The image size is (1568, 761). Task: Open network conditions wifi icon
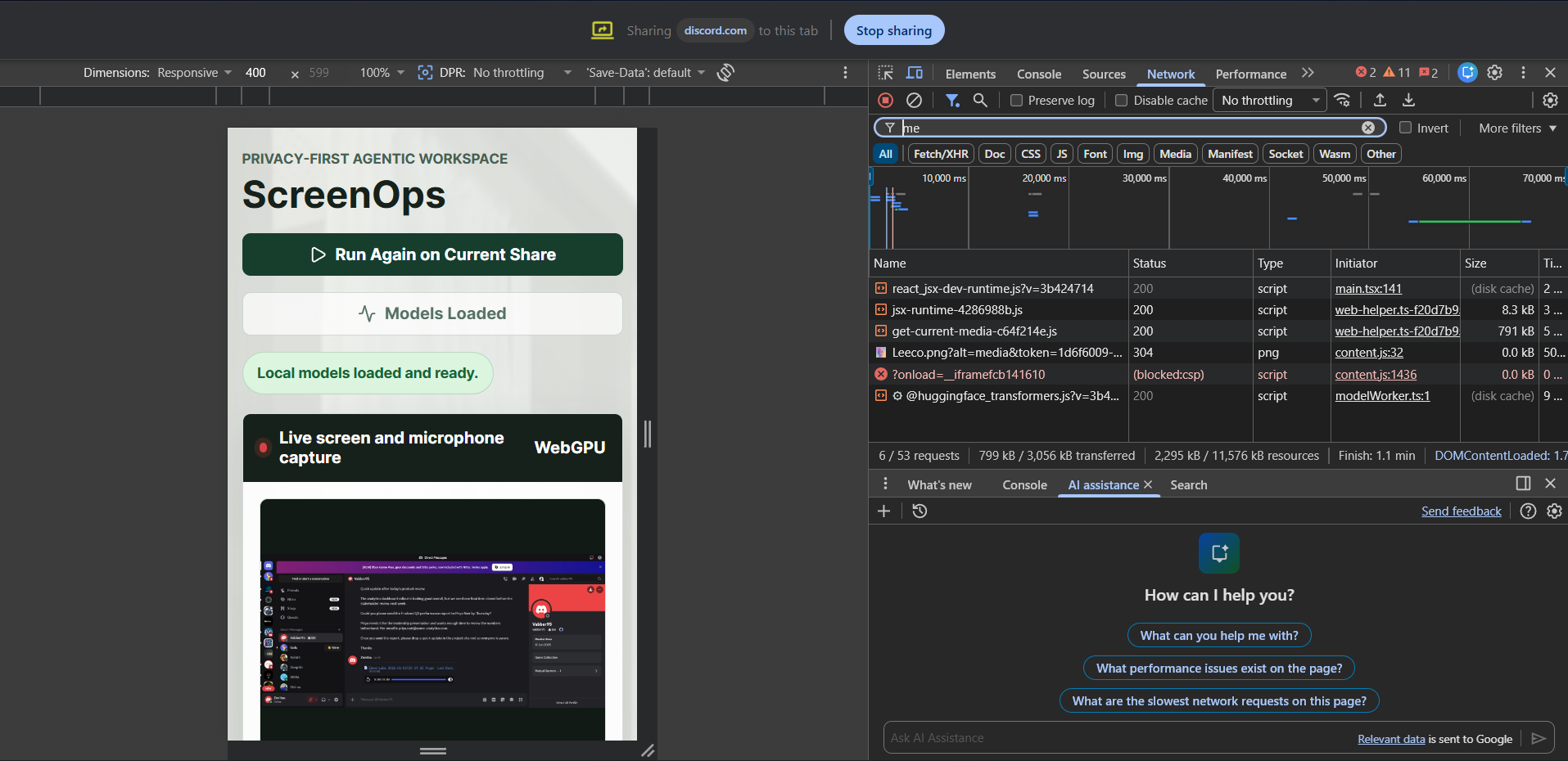[1342, 100]
